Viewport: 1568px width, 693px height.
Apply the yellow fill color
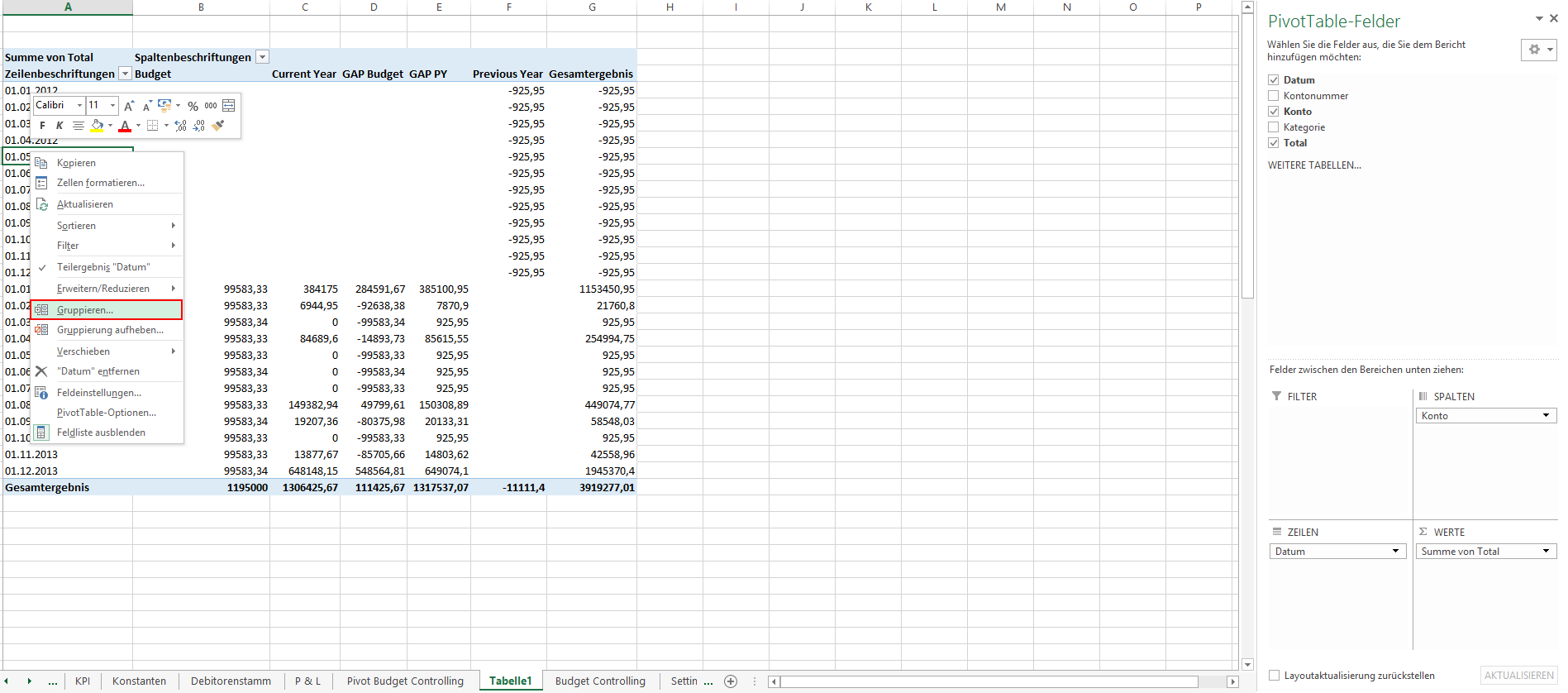[97, 126]
